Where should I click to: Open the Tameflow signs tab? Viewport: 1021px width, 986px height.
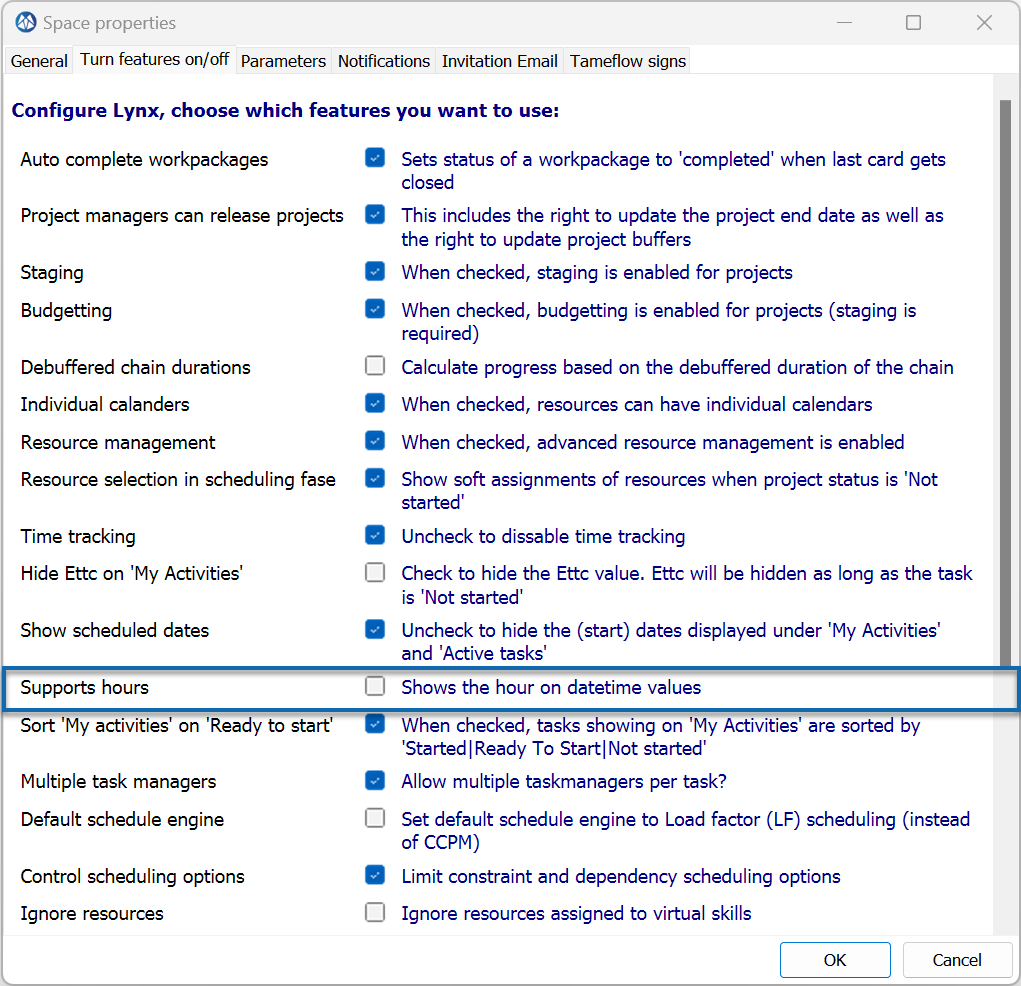click(x=628, y=61)
